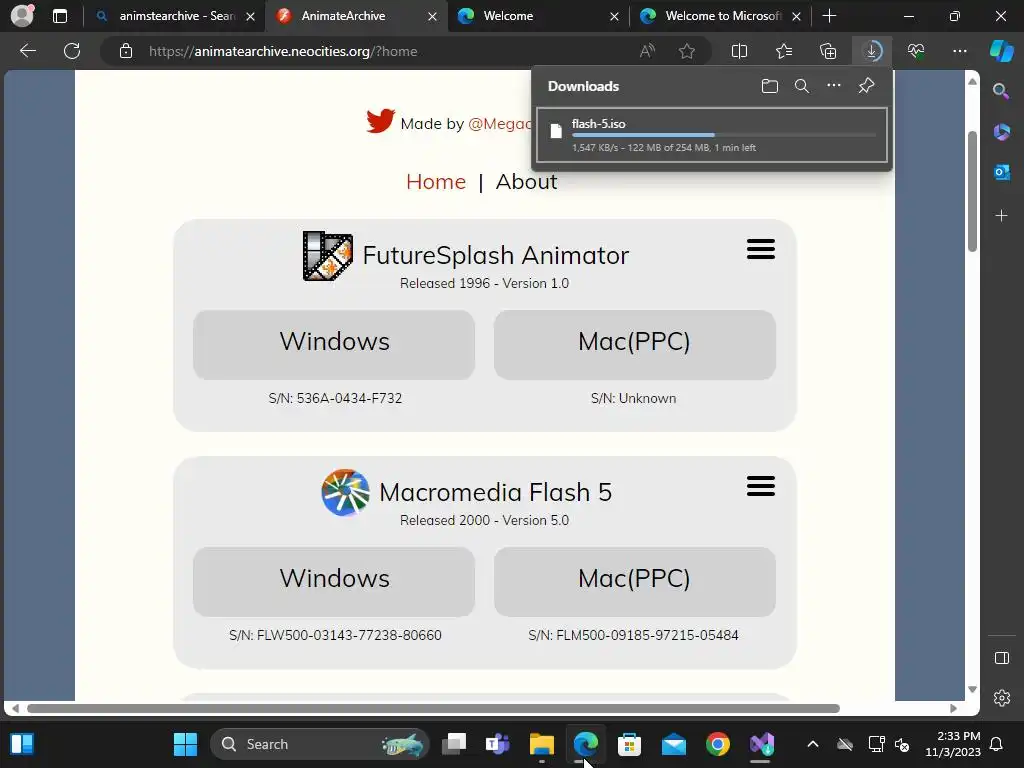Screen dimensions: 1024x768
Task: Open Task View on the taskbar
Action: [x=454, y=744]
